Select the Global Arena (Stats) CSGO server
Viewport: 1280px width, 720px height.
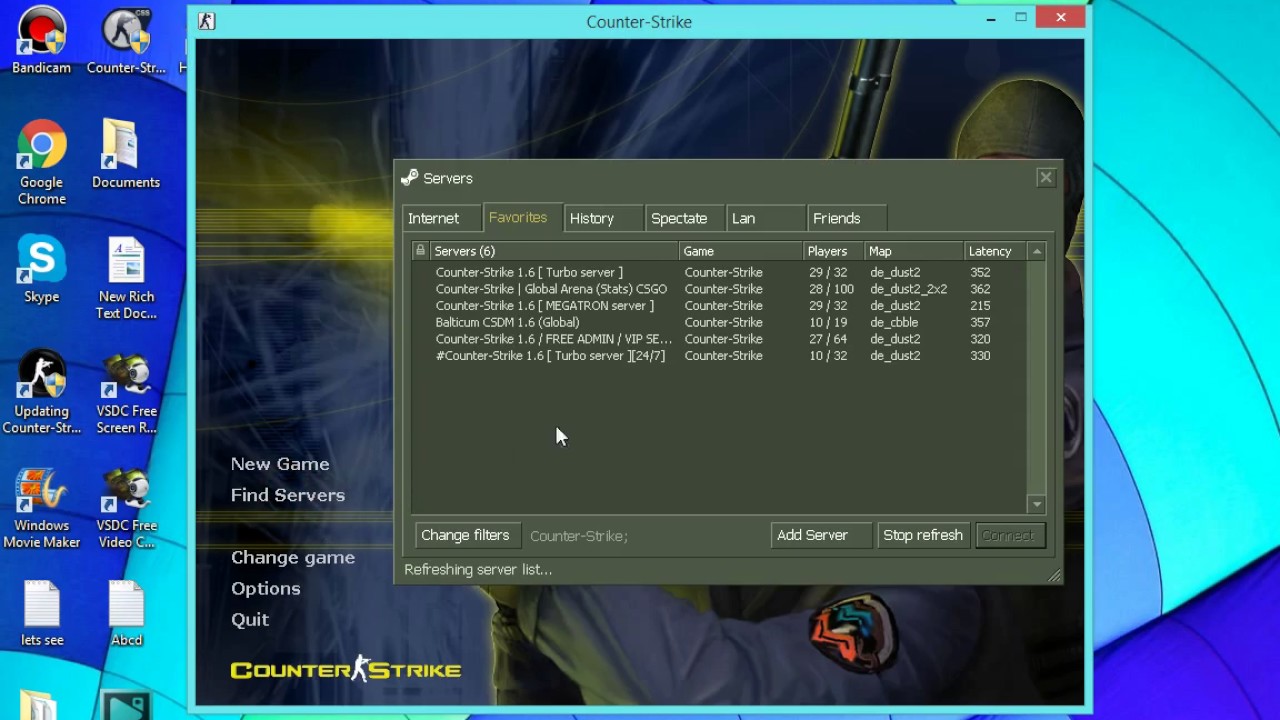(719, 289)
